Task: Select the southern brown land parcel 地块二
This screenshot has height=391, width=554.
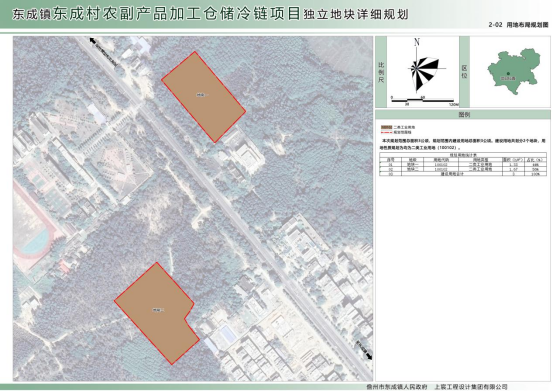Action: (157, 313)
